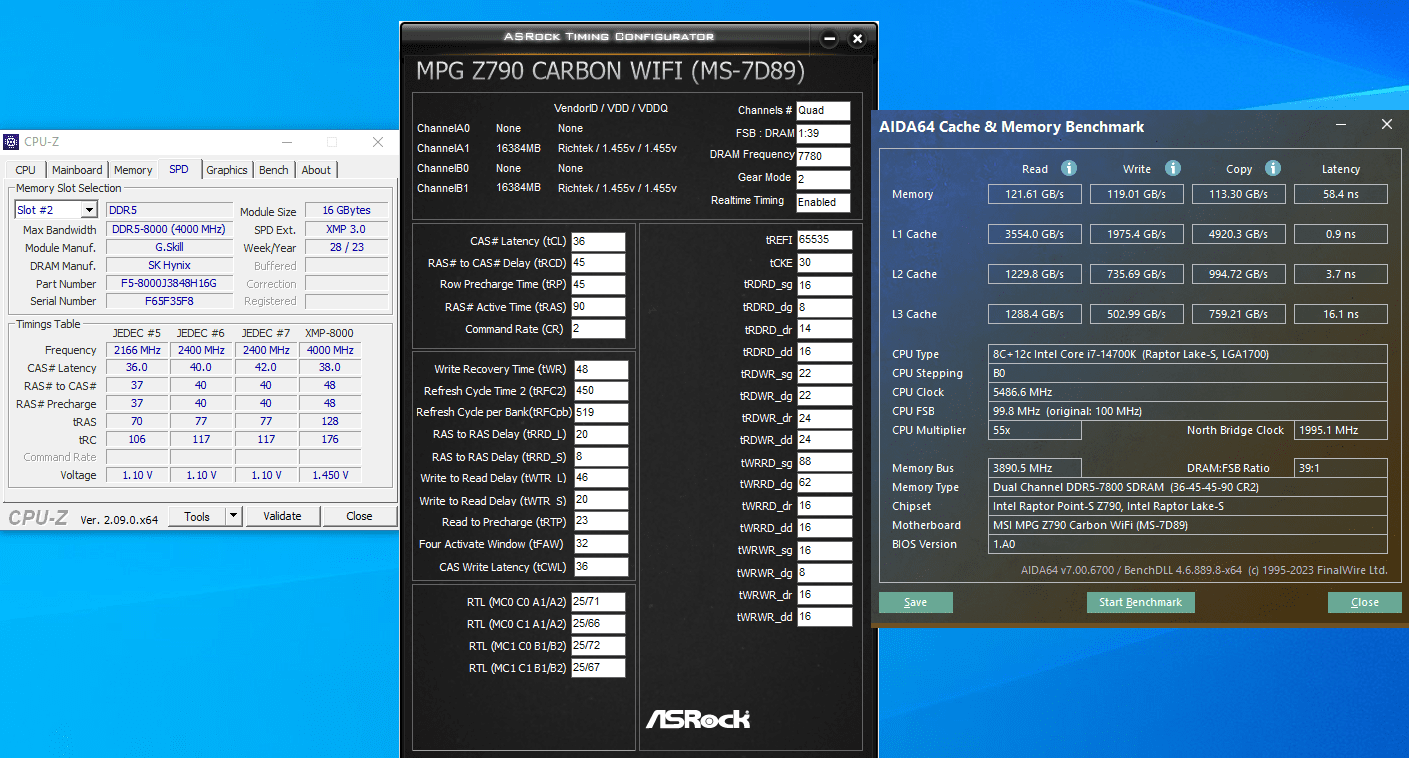Click Part Number F5-8000J3848H16G in CPU-Z
This screenshot has height=758, width=1409.
(169, 284)
